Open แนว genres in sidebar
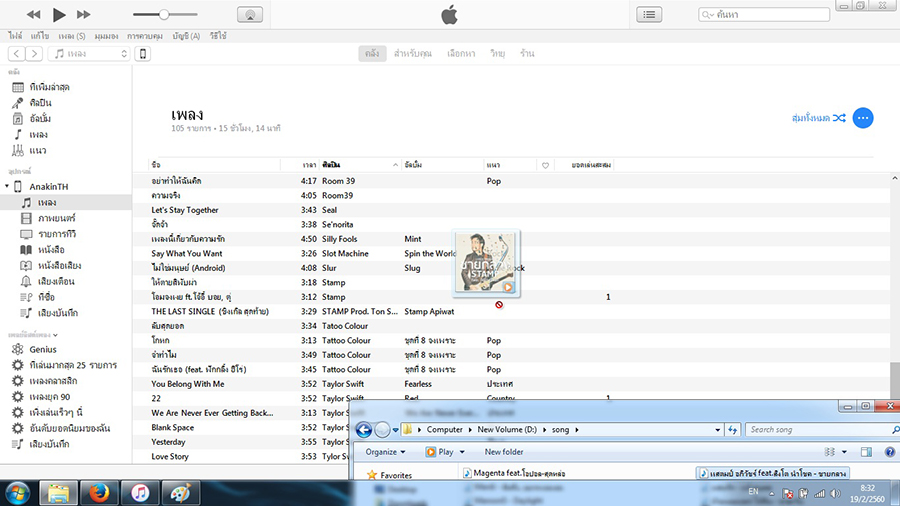 tap(37, 150)
